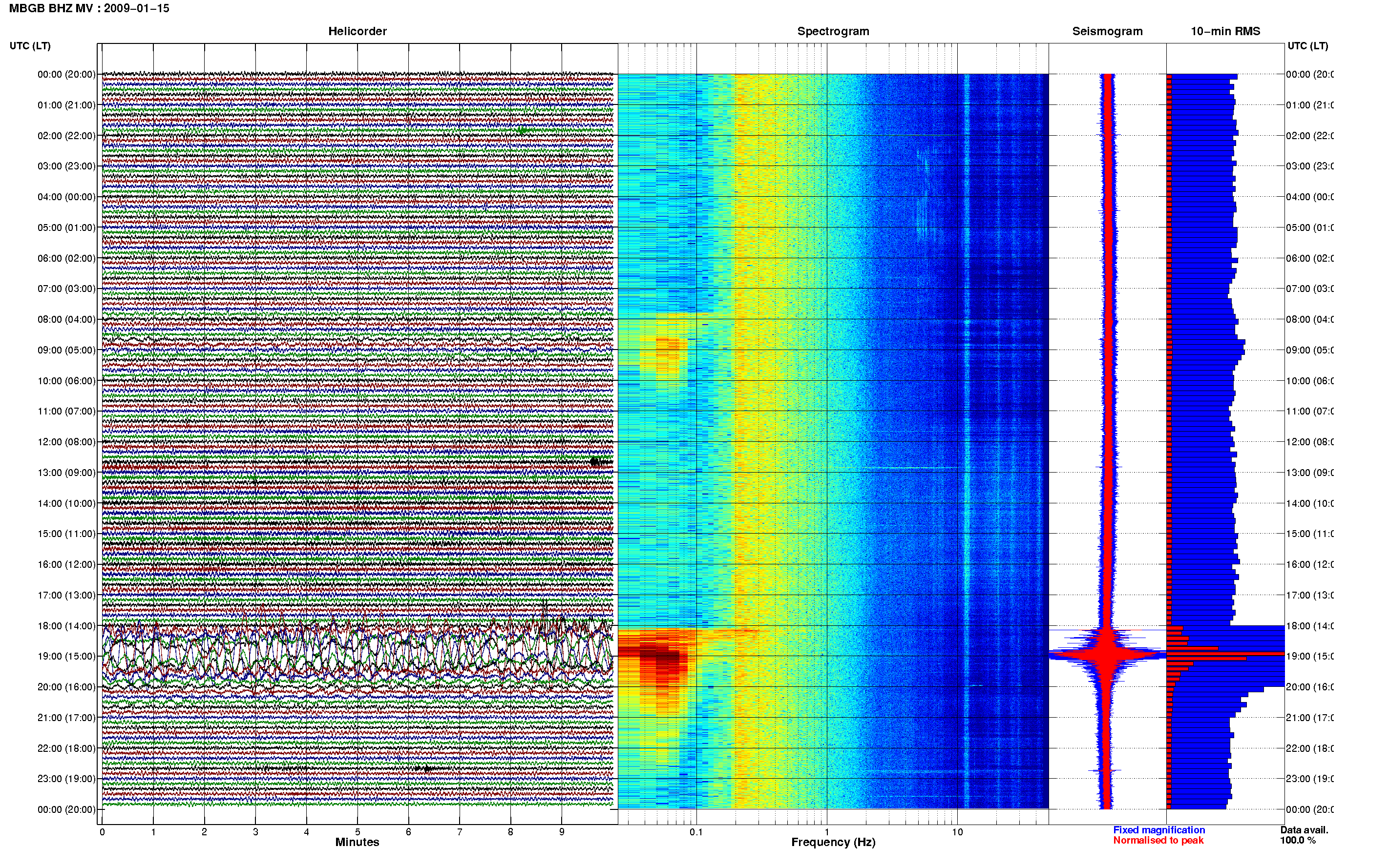Click left time label '13:00 (09:00)'
Image resolution: width=1389 pixels, height=868 pixels.
[66, 473]
